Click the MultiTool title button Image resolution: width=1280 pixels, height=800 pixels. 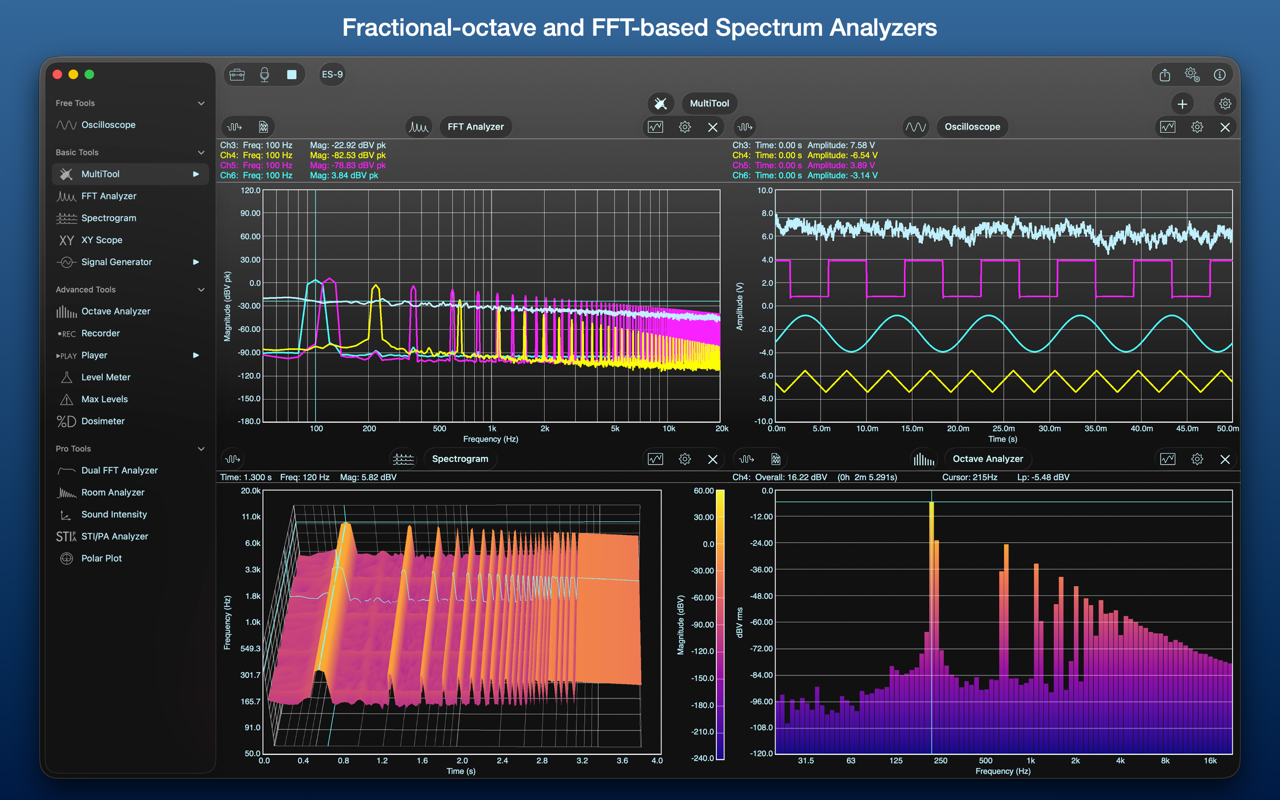pyautogui.click(x=709, y=103)
